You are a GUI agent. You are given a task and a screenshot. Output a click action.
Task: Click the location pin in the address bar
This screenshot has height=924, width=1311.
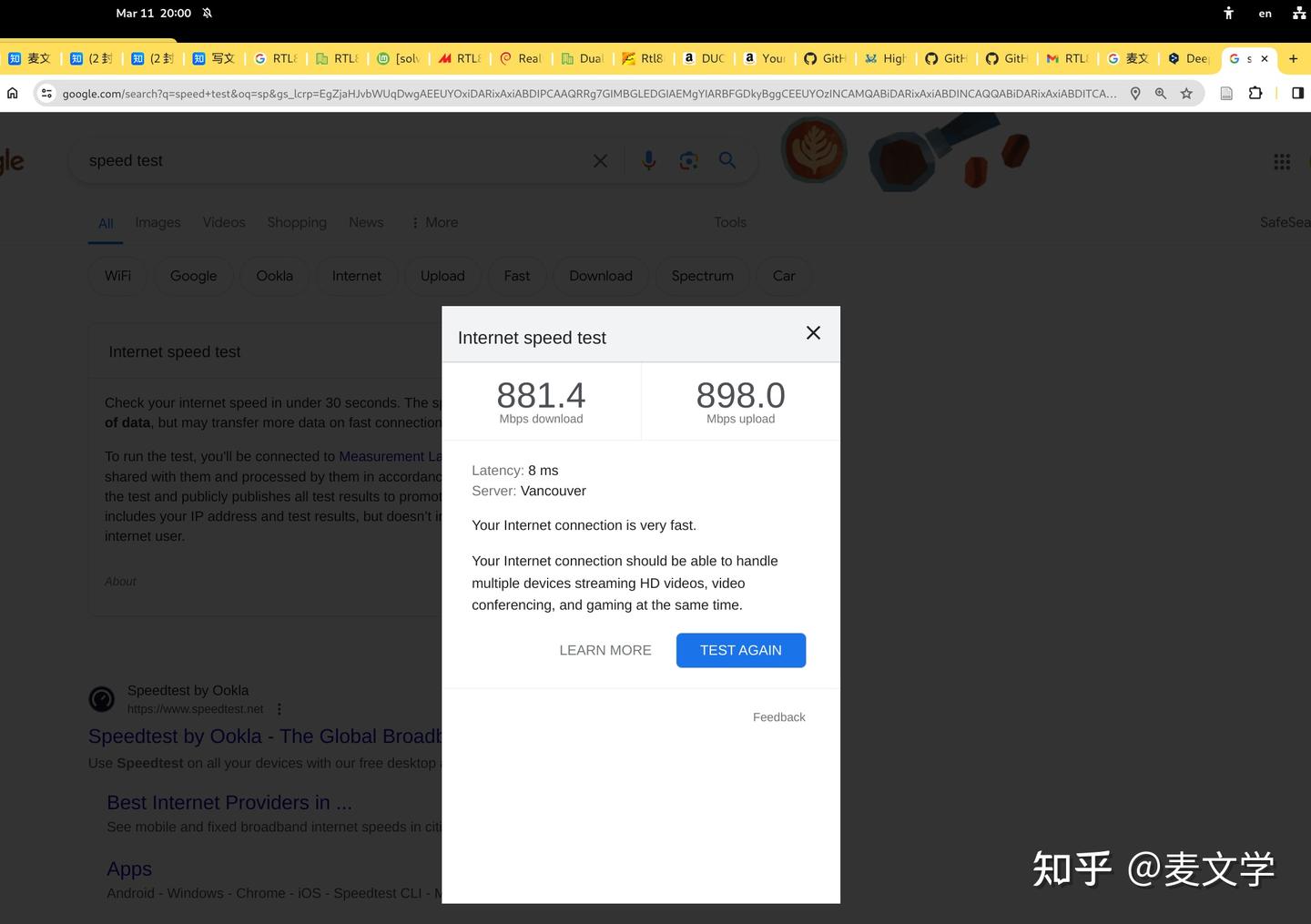point(1134,93)
